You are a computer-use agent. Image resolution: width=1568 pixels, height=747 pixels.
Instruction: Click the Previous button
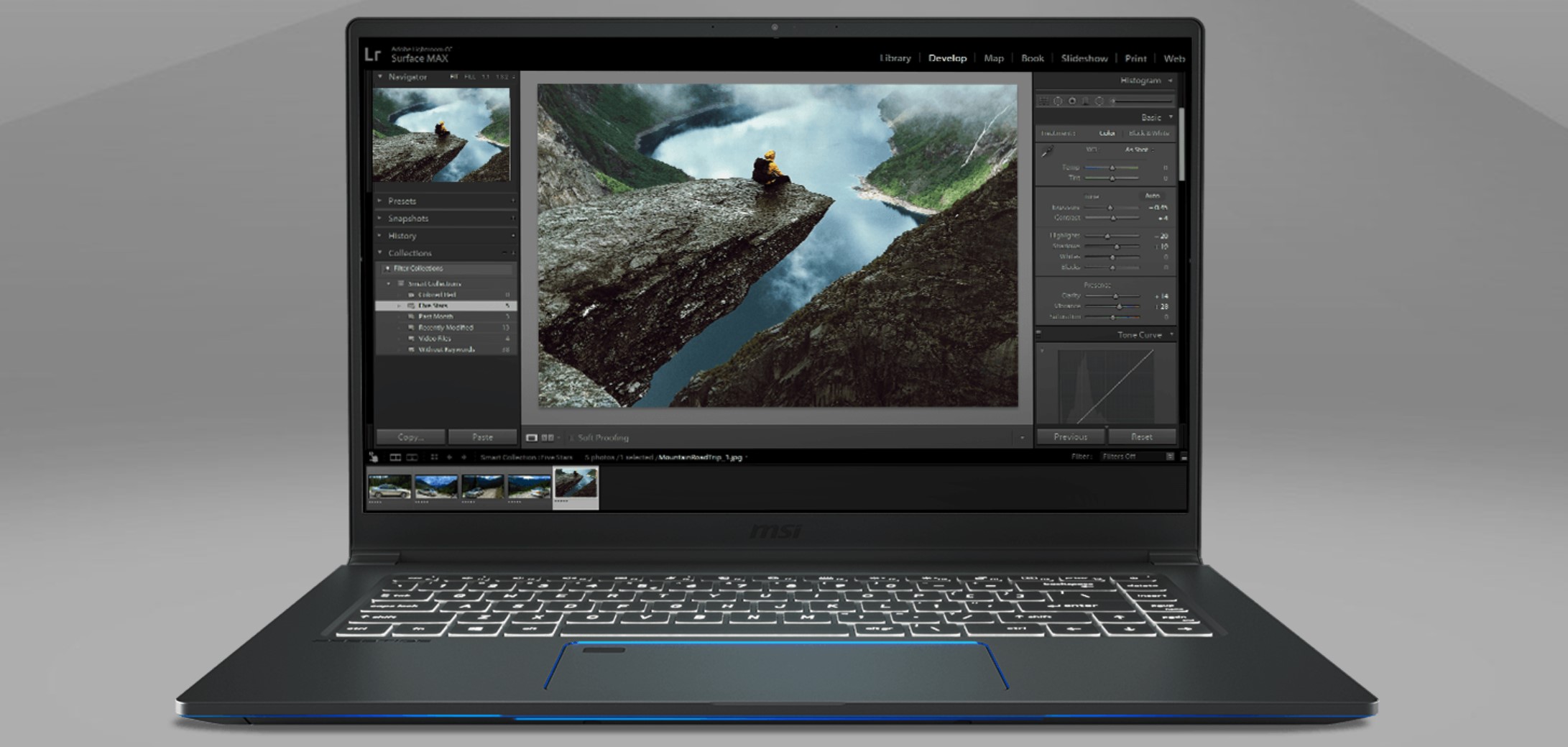coord(1070,436)
